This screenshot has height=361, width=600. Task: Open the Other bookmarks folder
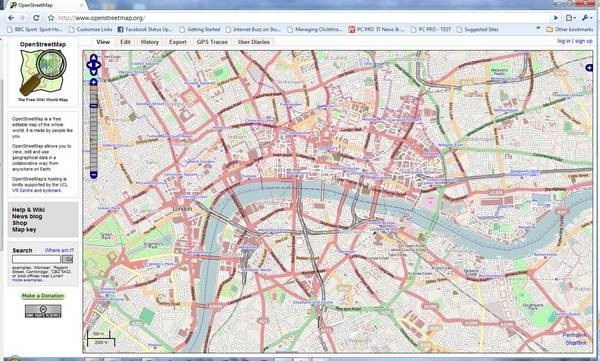click(x=570, y=29)
